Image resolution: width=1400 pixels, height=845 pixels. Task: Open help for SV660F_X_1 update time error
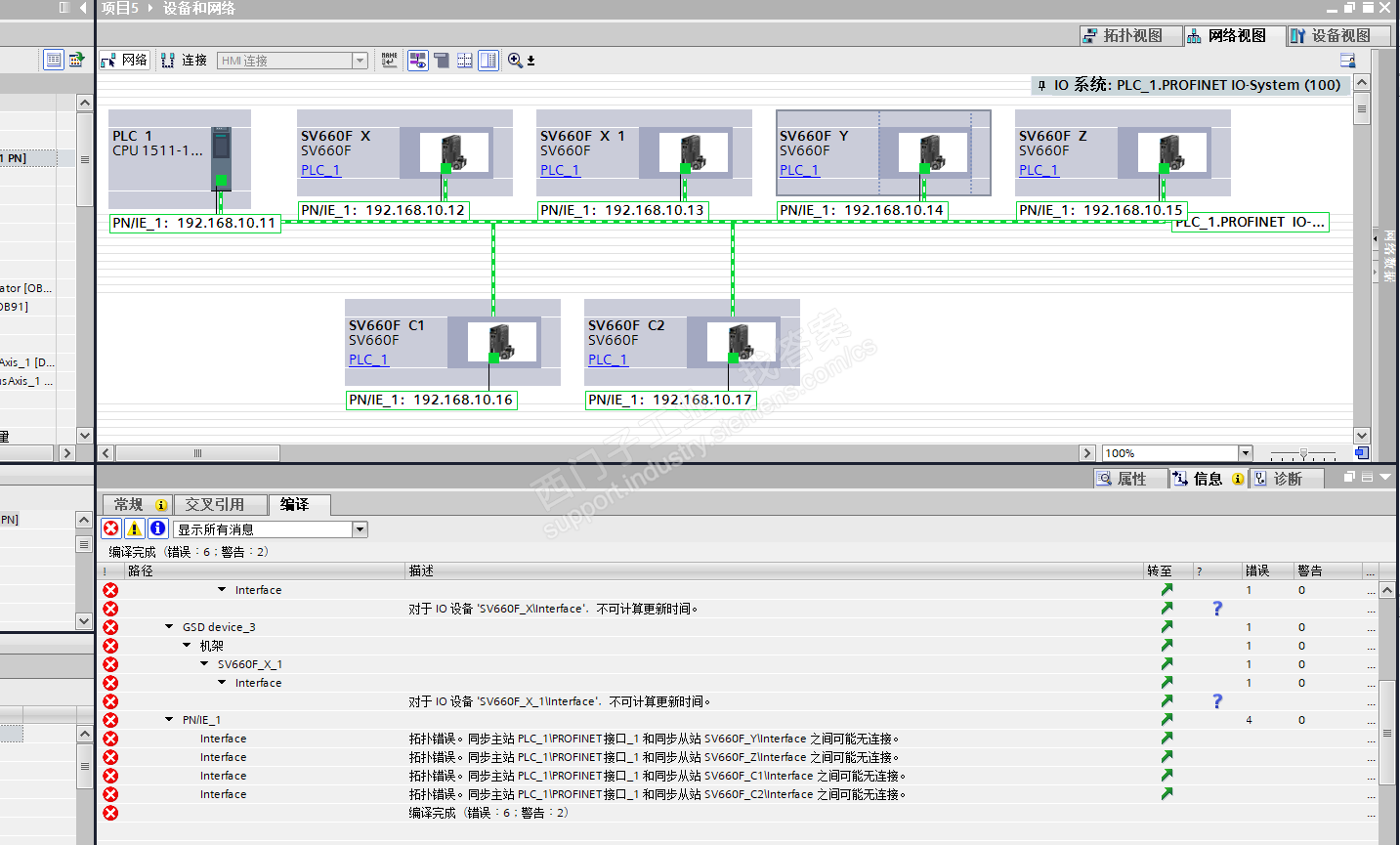coord(1217,701)
